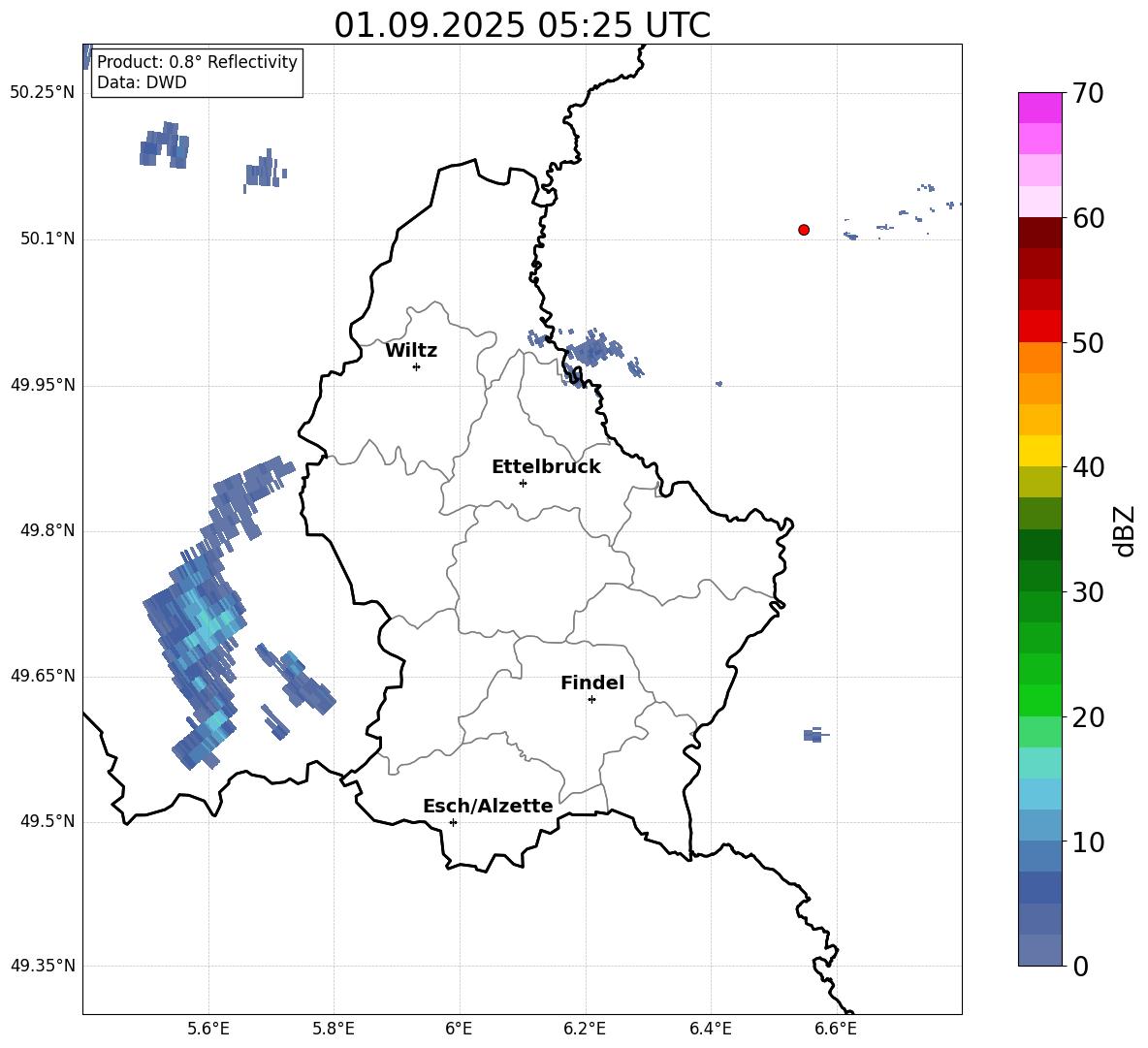Click the dBZ colorbar axis label
The width and height of the screenshot is (1148, 1048).
point(1125,530)
